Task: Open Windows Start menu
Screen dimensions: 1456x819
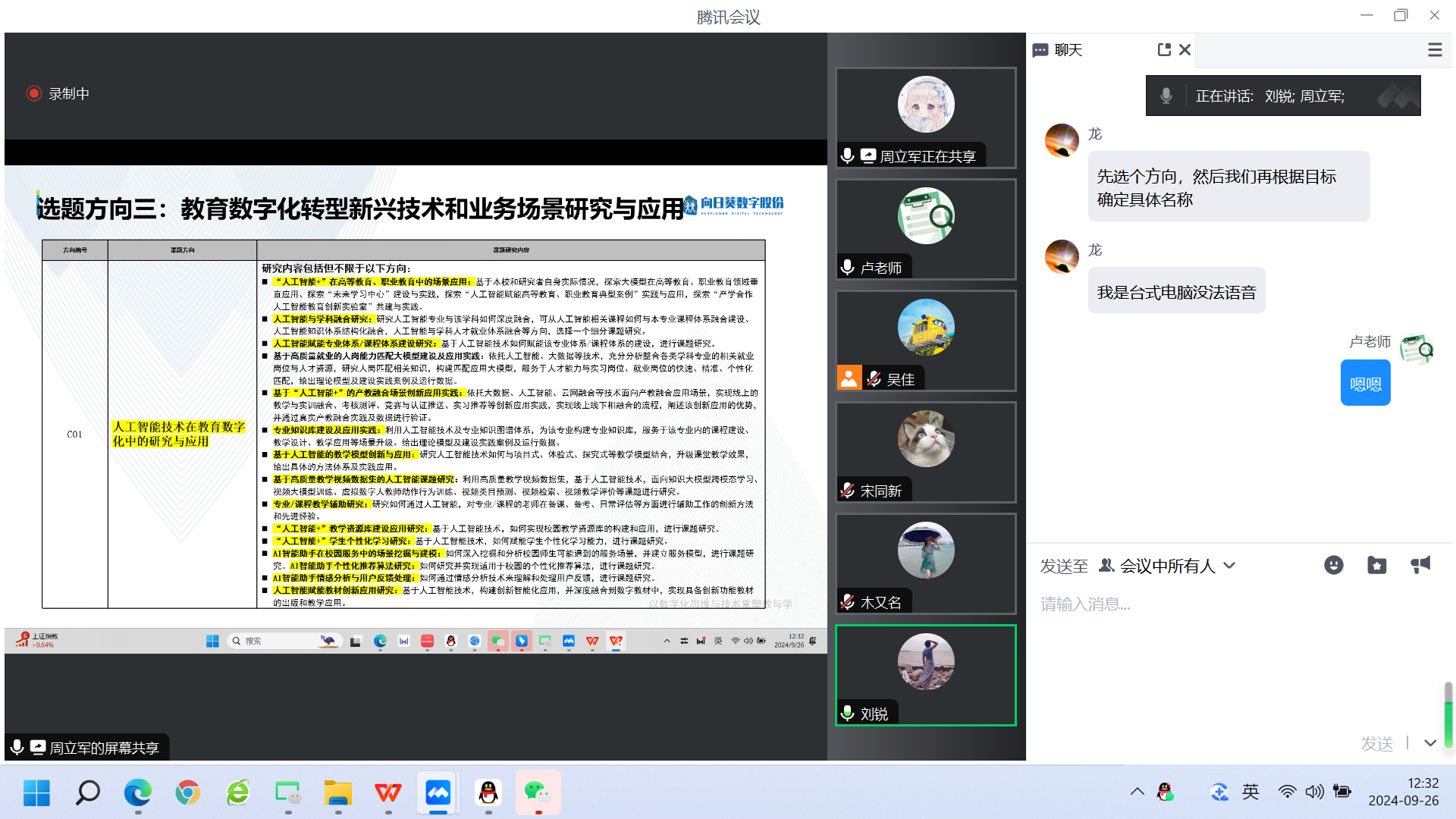Action: point(36,792)
